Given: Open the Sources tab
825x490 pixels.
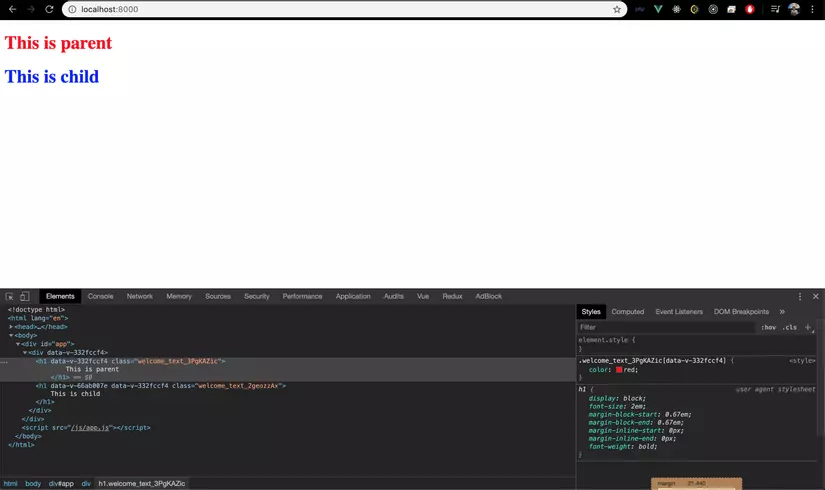Looking at the screenshot, I should pyautogui.click(x=218, y=296).
